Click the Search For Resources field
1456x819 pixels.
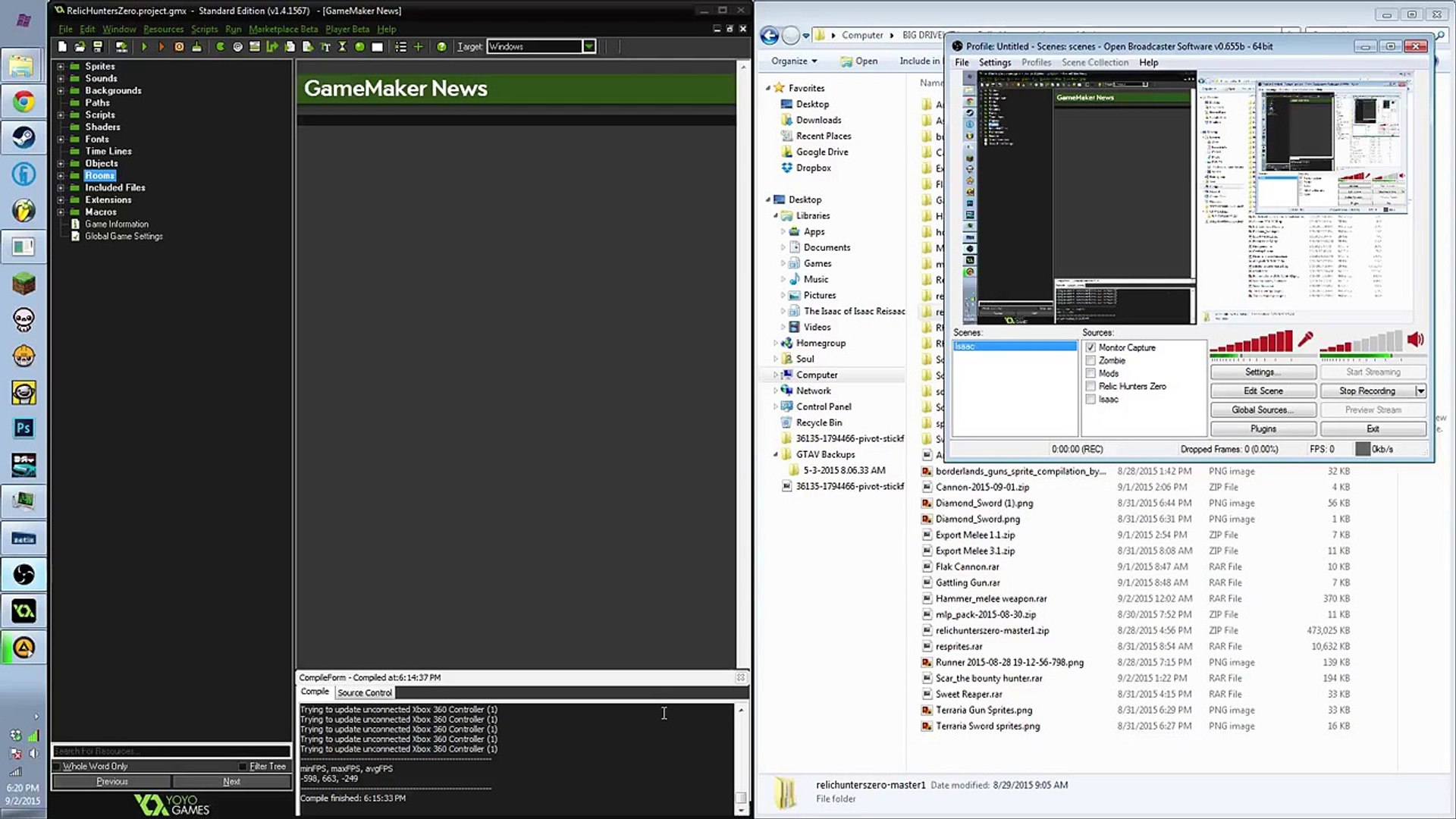pos(171,752)
